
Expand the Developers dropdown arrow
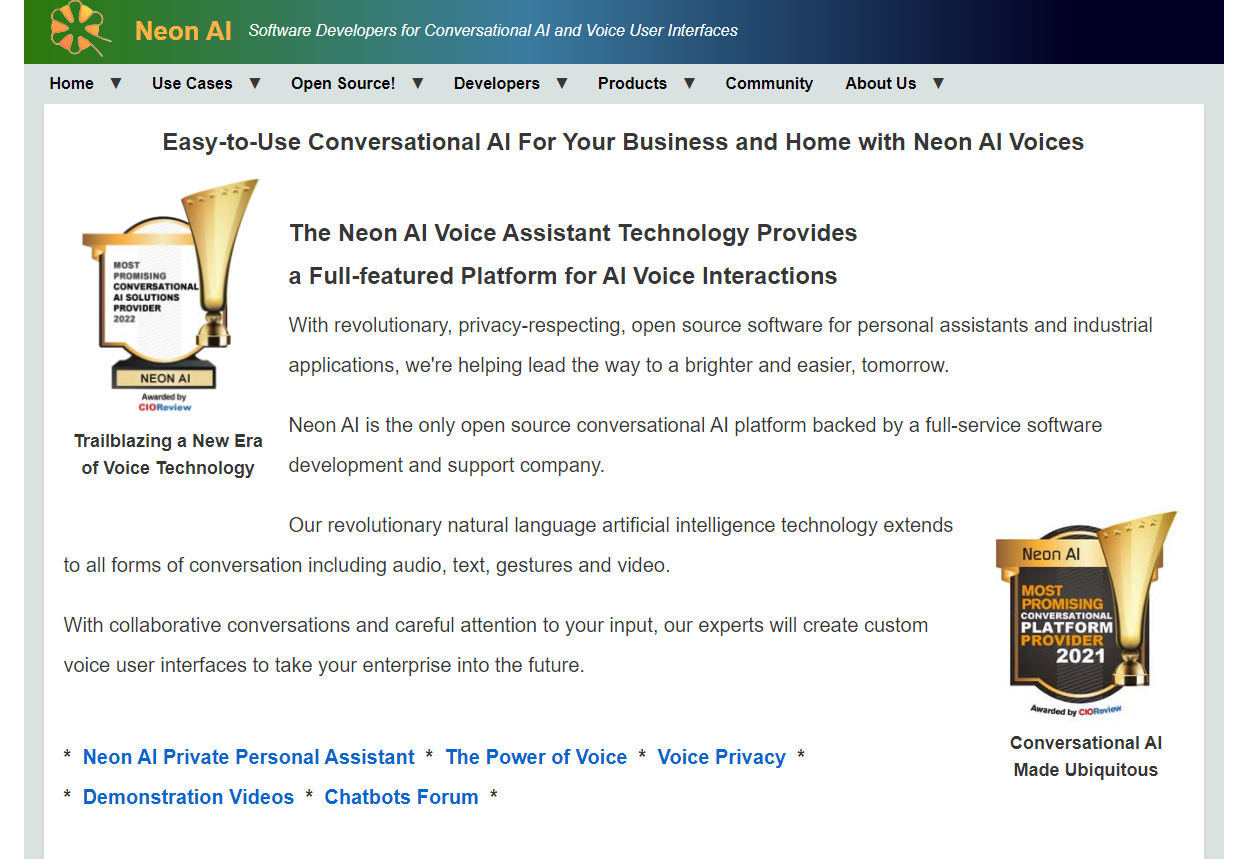(562, 83)
